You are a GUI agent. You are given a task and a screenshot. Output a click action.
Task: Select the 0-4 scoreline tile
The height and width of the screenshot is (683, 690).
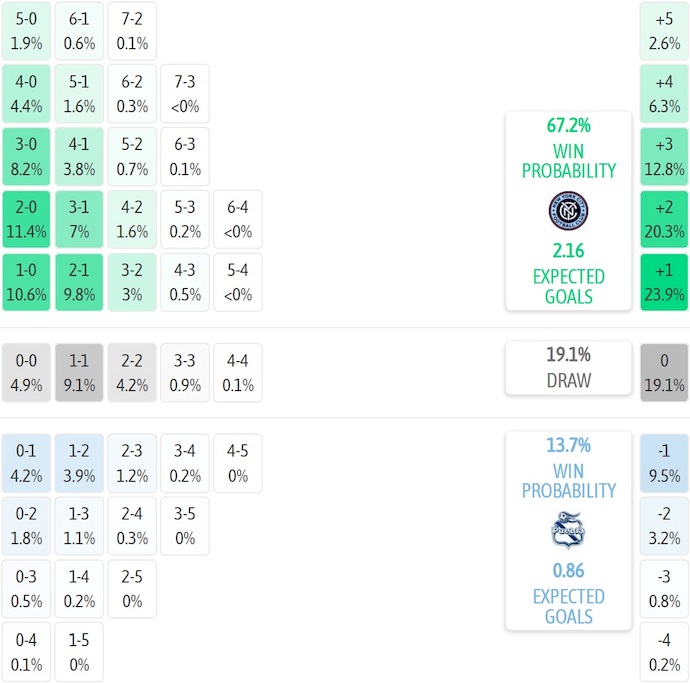pyautogui.click(x=25, y=652)
